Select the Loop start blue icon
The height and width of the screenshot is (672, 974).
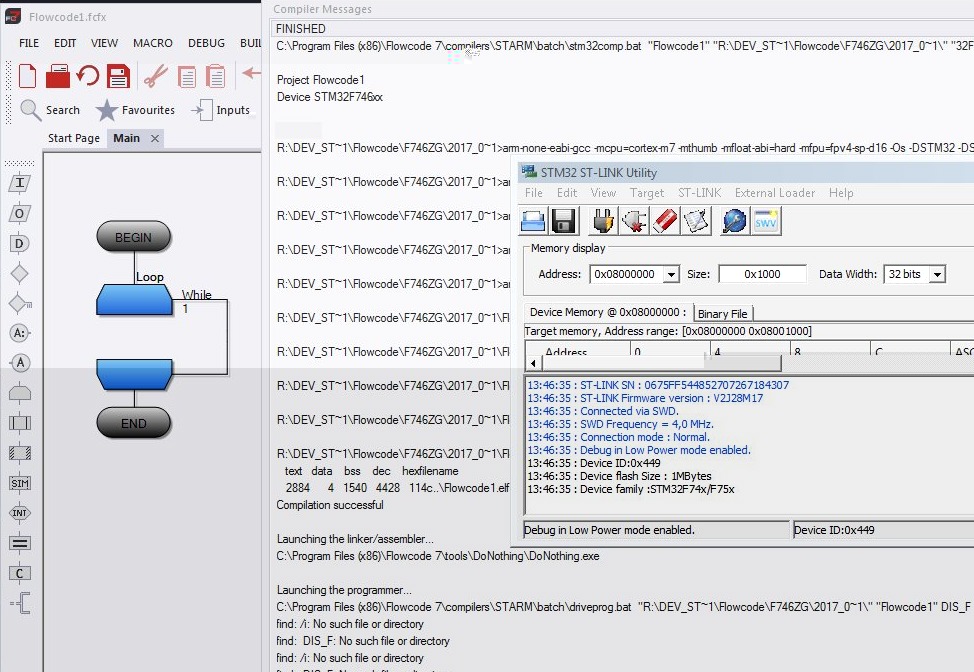(x=135, y=299)
